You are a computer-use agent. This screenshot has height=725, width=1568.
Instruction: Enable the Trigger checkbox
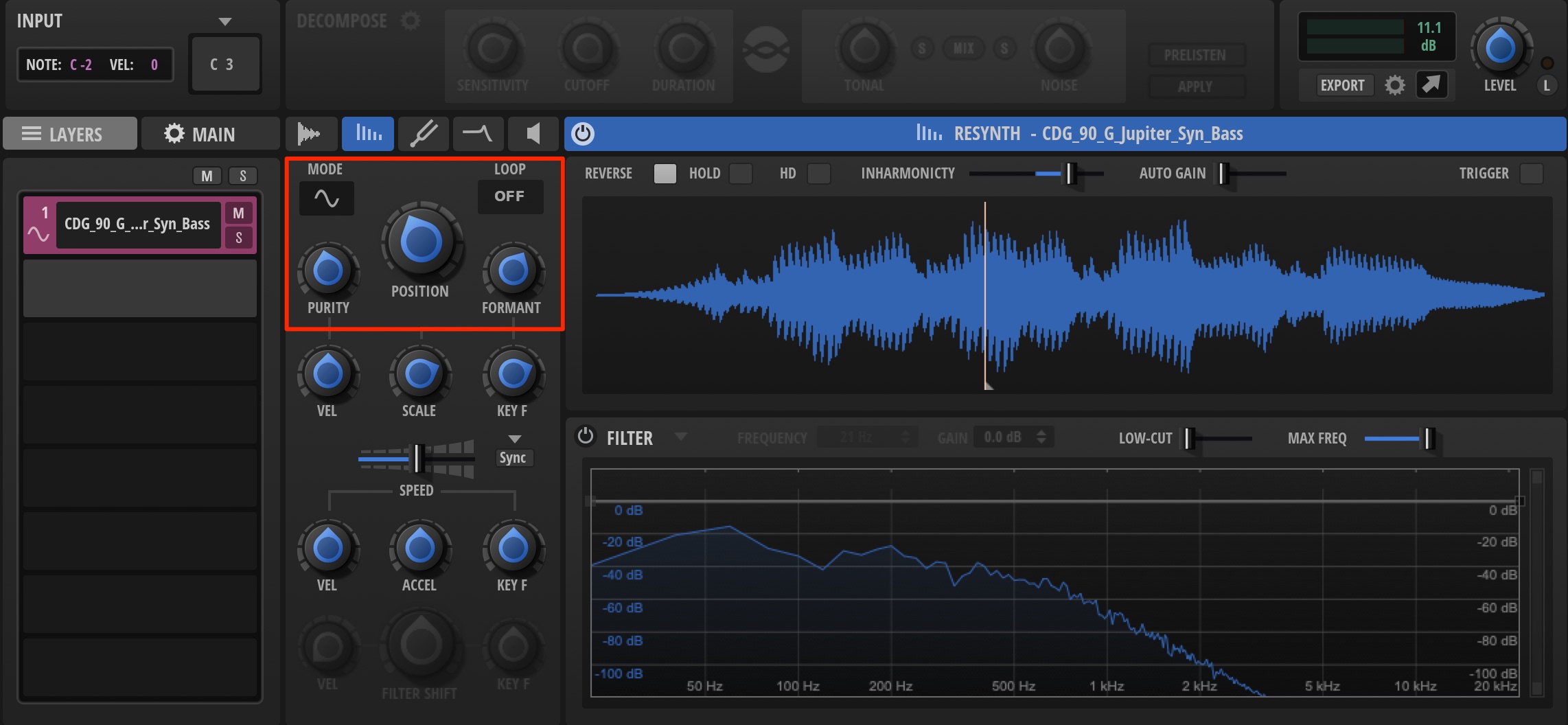point(1532,173)
